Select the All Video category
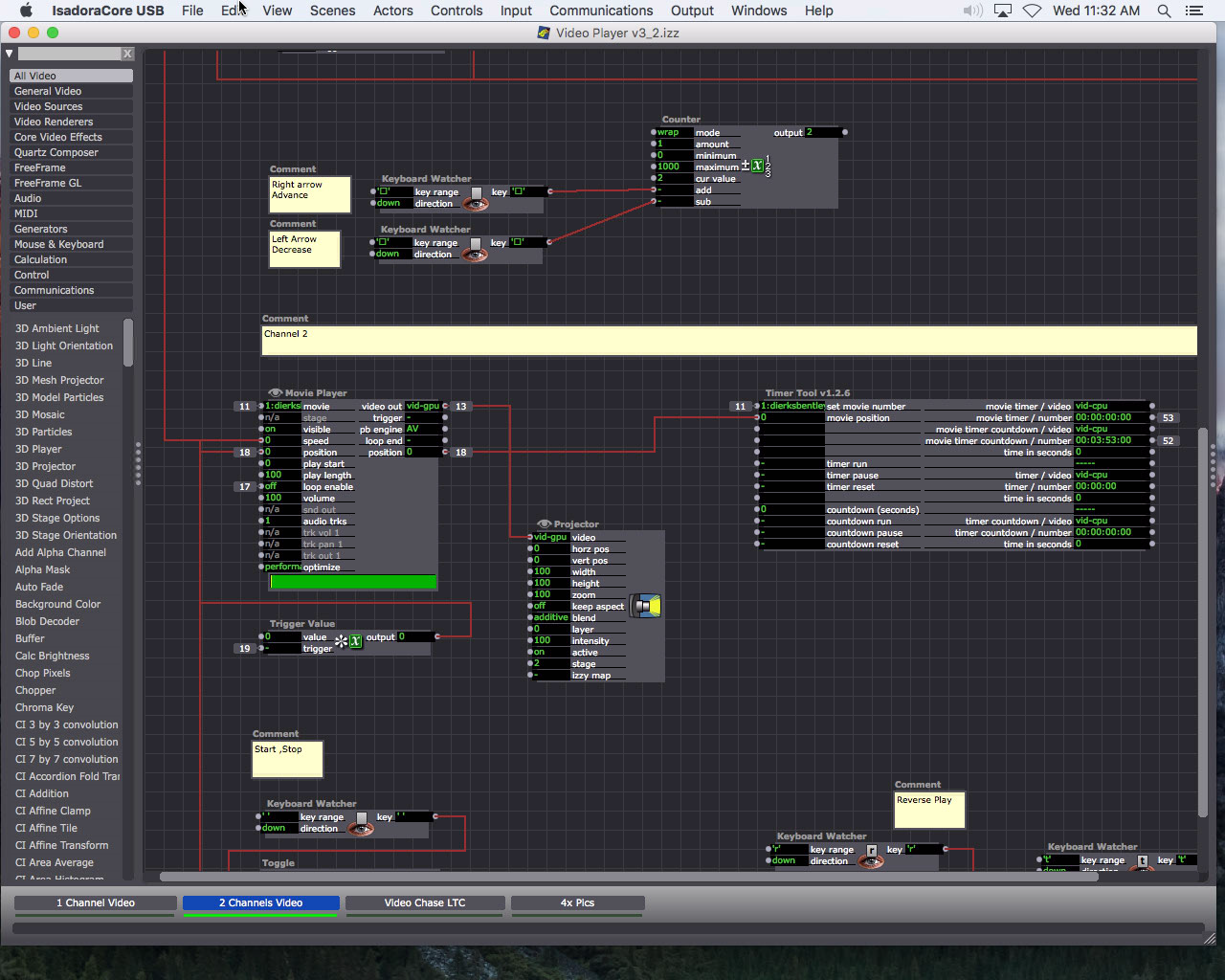Viewport: 1225px width, 980px height. (x=72, y=76)
